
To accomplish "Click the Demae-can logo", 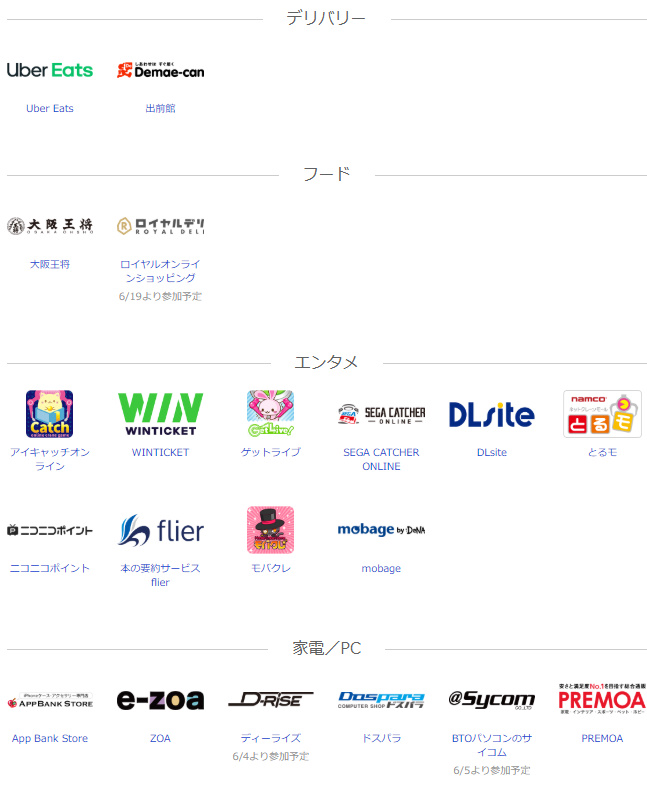I will click(160, 71).
